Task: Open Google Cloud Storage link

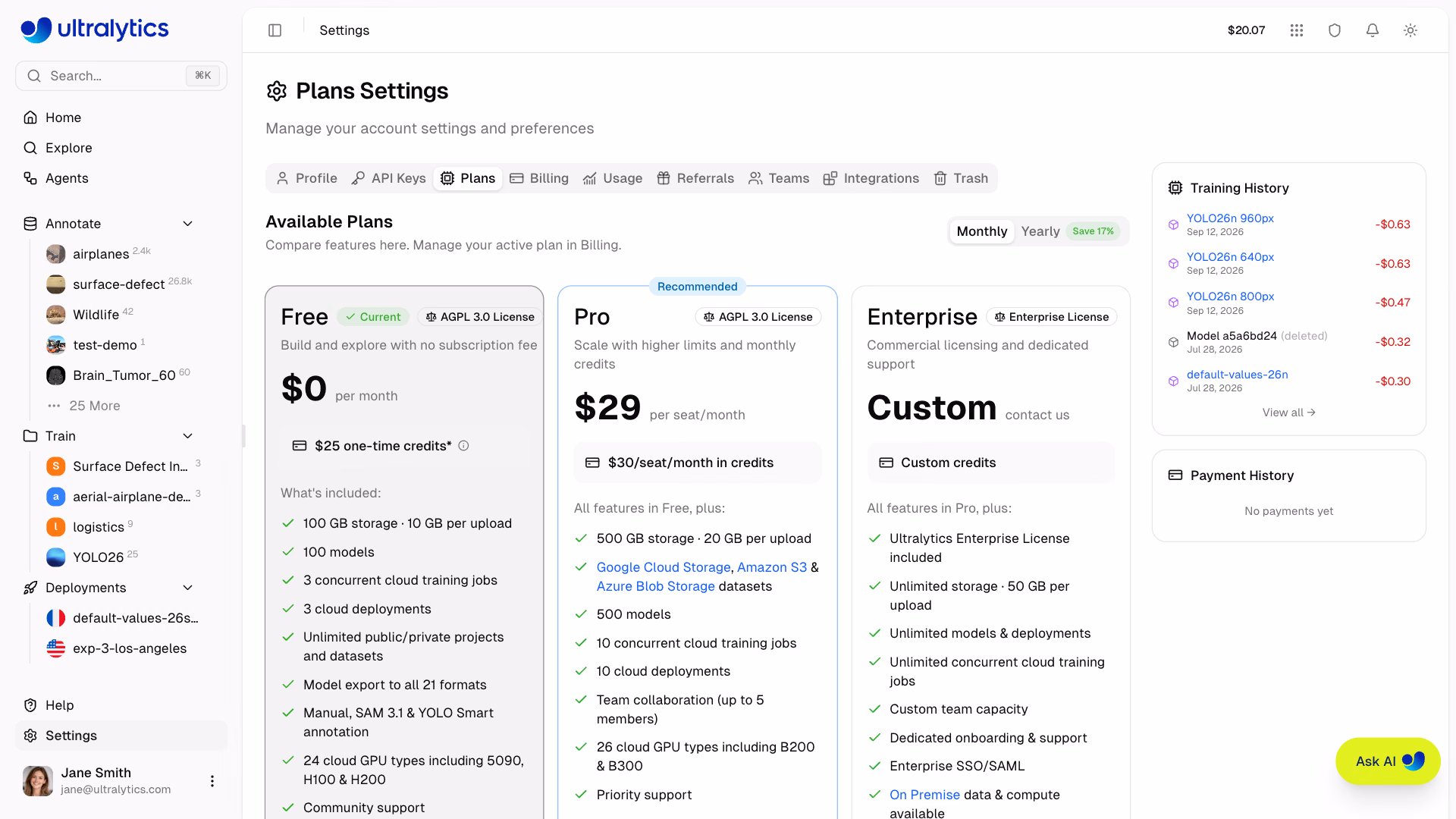Action: pos(664,567)
